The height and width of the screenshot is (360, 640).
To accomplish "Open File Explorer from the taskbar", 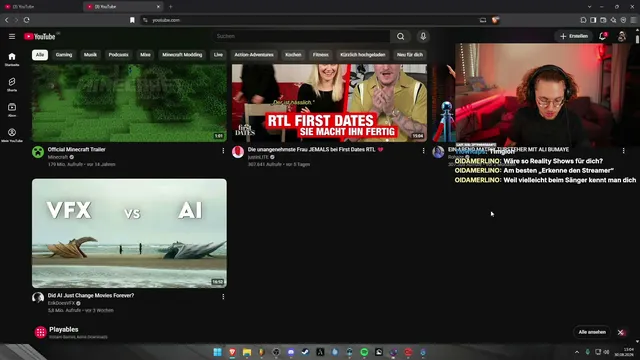I will [247, 352].
